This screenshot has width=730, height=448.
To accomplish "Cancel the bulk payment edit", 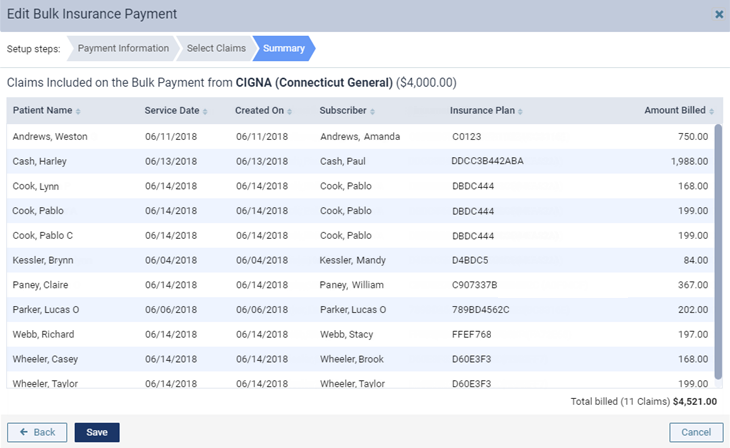I will [x=696, y=432].
